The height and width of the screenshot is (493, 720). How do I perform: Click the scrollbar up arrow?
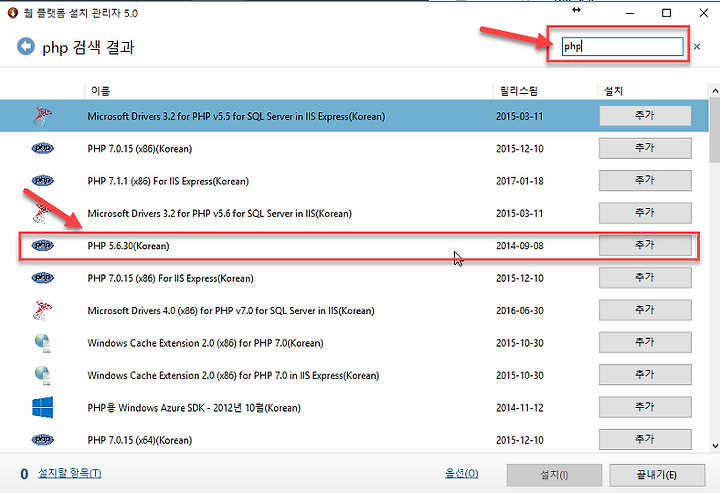click(x=715, y=91)
